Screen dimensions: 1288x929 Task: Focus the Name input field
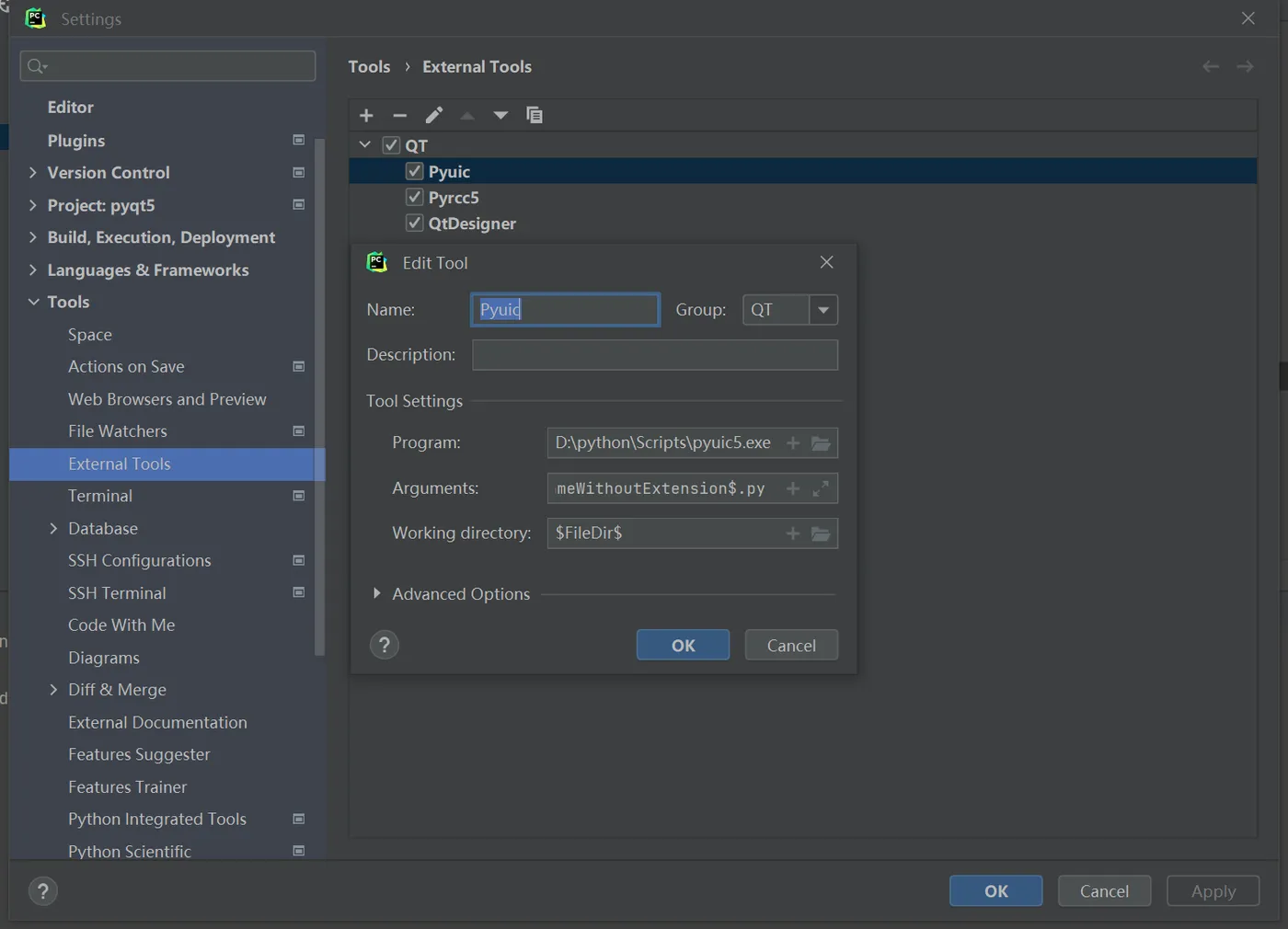(x=565, y=310)
